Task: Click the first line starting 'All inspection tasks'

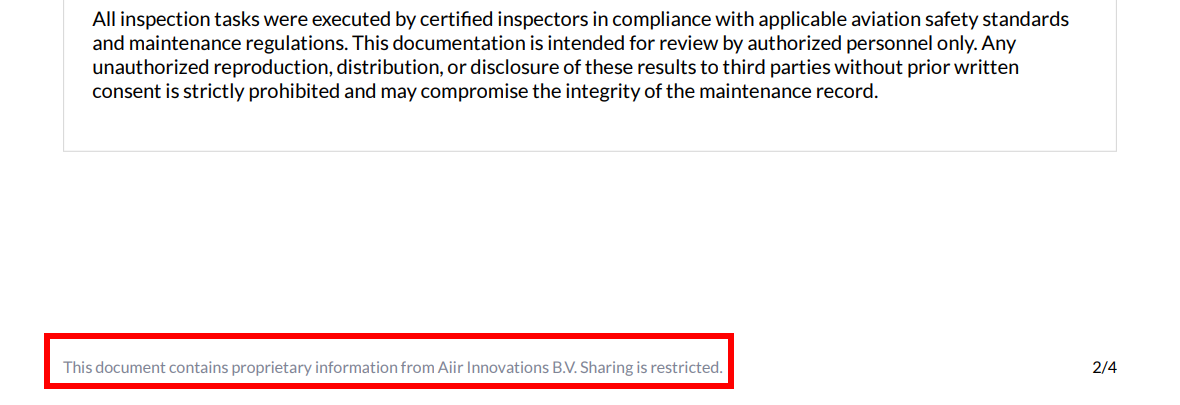Action: coord(580,20)
